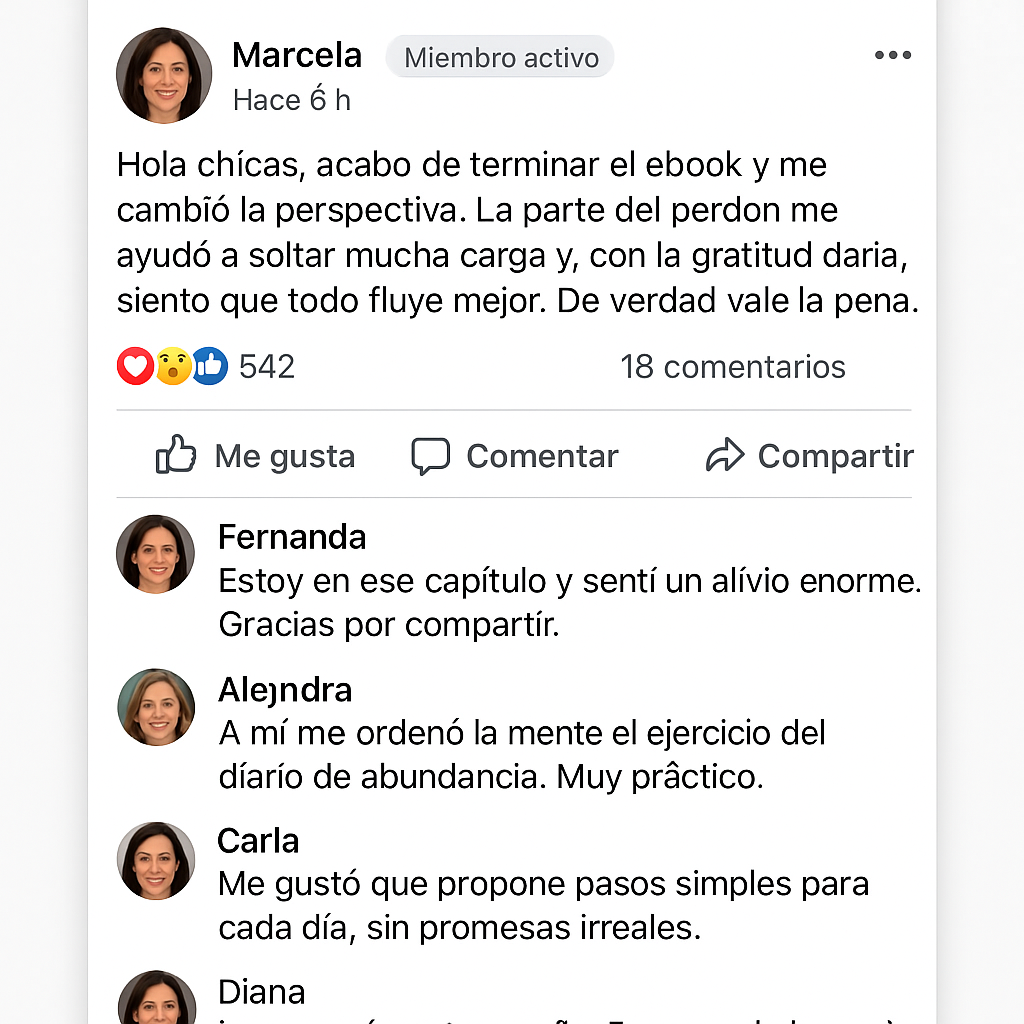Click Carla's profile photo

(x=155, y=860)
